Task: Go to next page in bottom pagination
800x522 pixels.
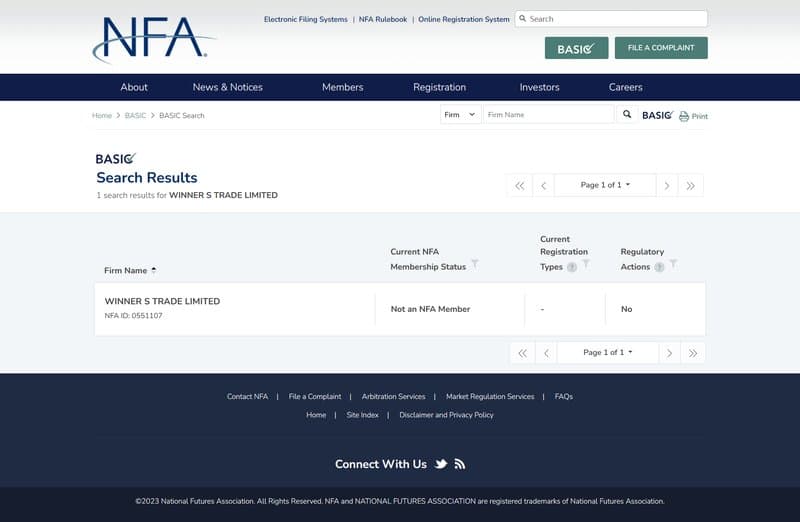Action: pos(669,353)
